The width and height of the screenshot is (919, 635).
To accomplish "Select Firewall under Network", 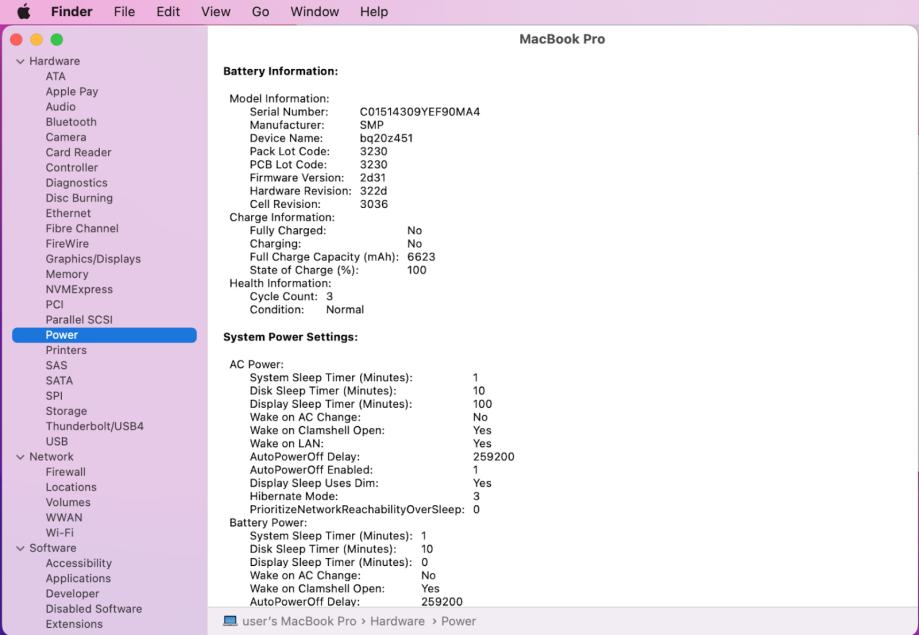I will (x=66, y=472).
